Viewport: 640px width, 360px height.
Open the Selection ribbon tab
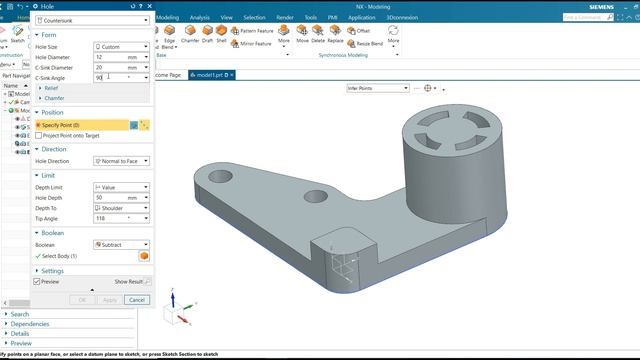coord(254,18)
